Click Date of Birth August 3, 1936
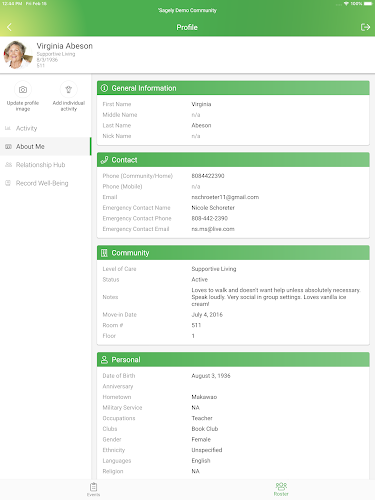375x500 pixels. 211,376
